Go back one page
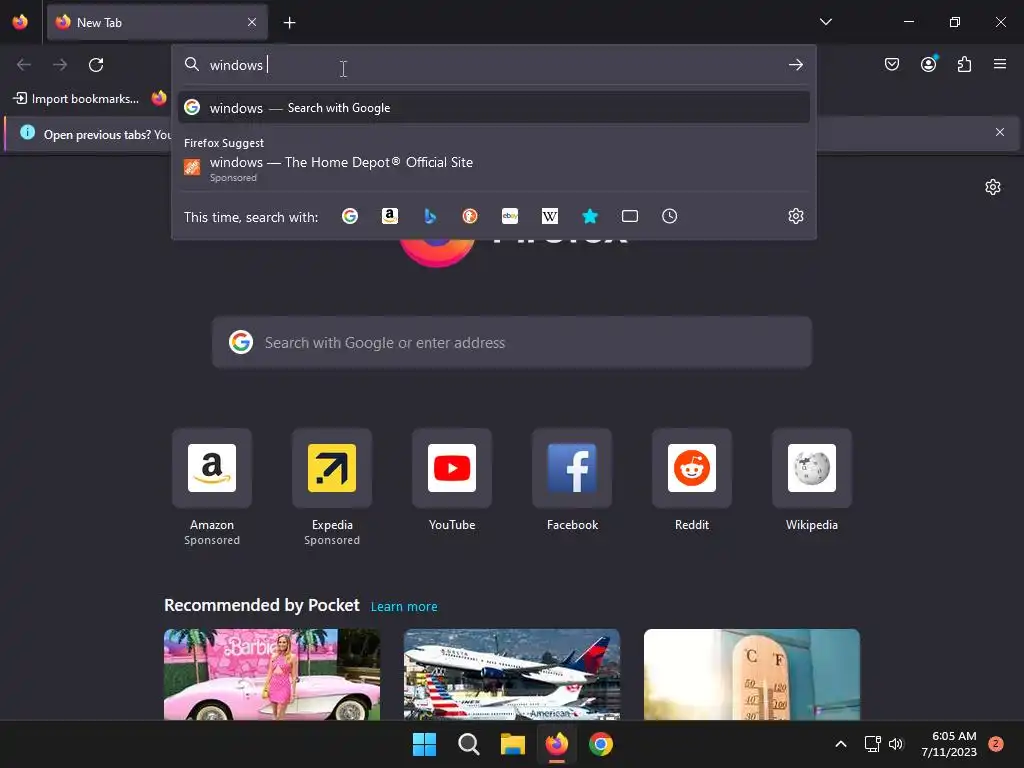Image resolution: width=1024 pixels, height=768 pixels. tap(24, 65)
